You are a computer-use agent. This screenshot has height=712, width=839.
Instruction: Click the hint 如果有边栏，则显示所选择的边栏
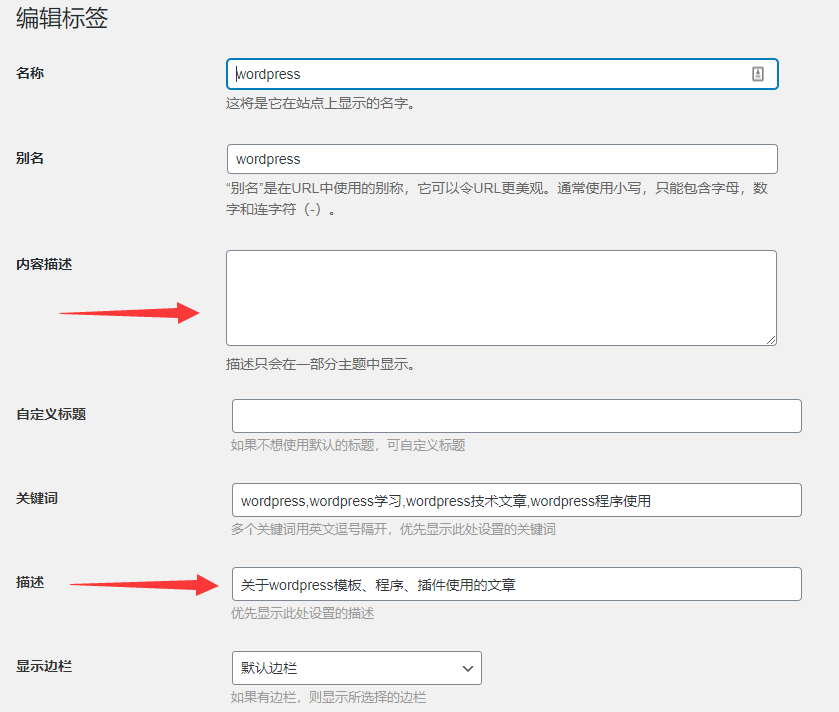[x=329, y=697]
